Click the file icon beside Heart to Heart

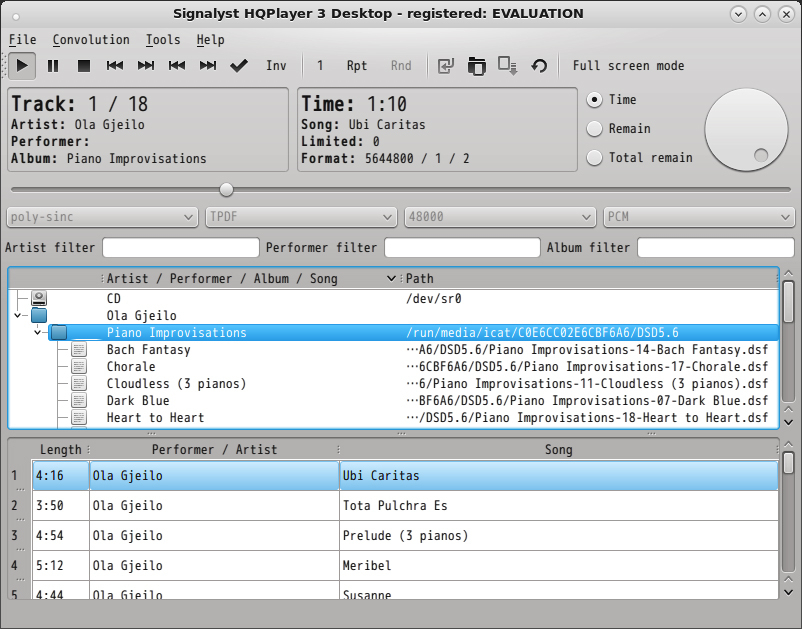tap(79, 417)
